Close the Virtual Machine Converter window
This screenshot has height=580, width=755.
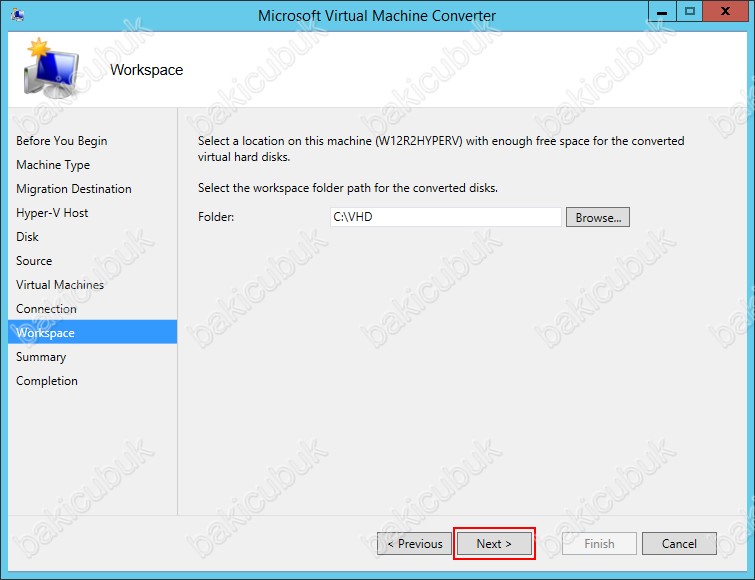pyautogui.click(x=725, y=11)
